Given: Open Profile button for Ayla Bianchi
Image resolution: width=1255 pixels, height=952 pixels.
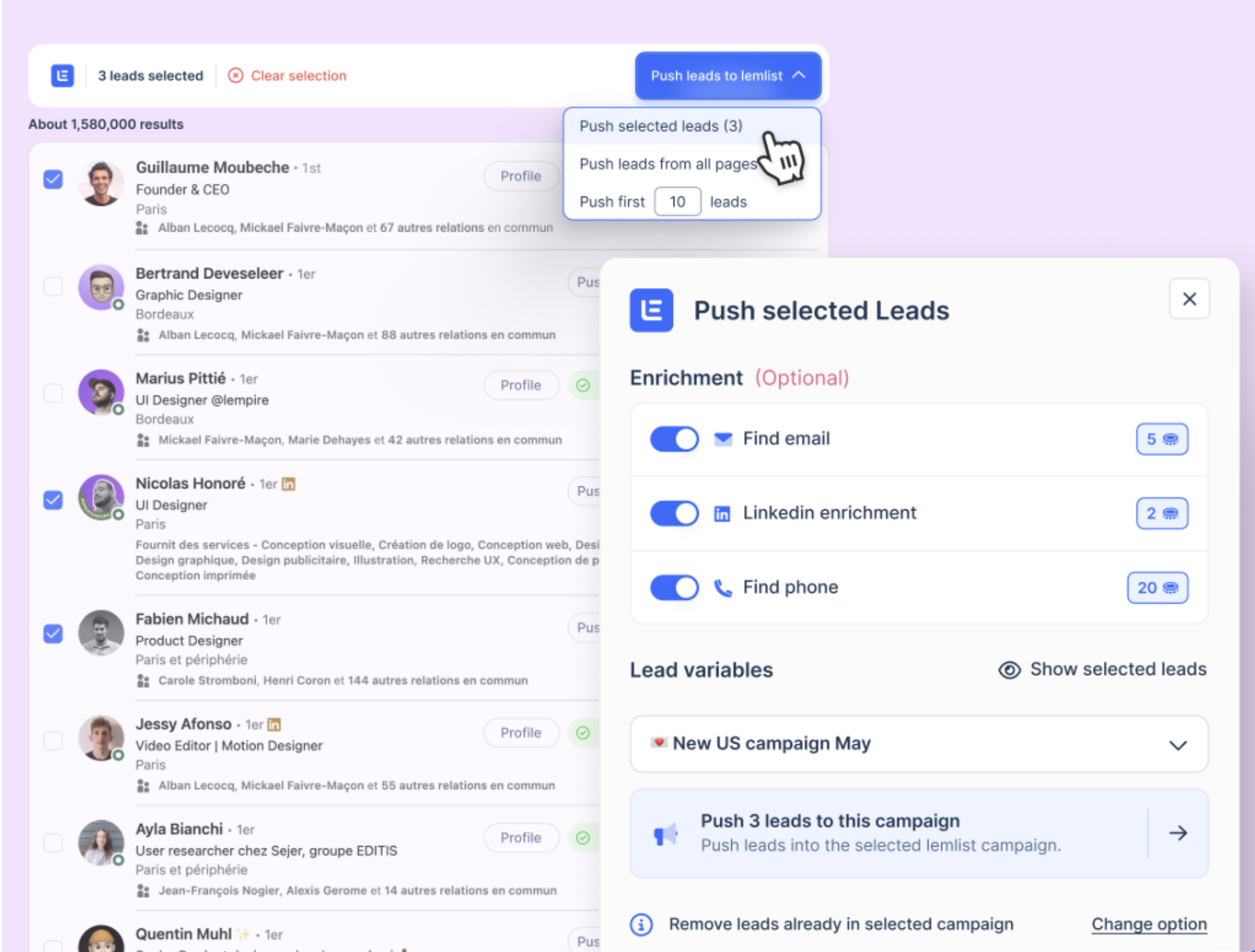Looking at the screenshot, I should 521,838.
